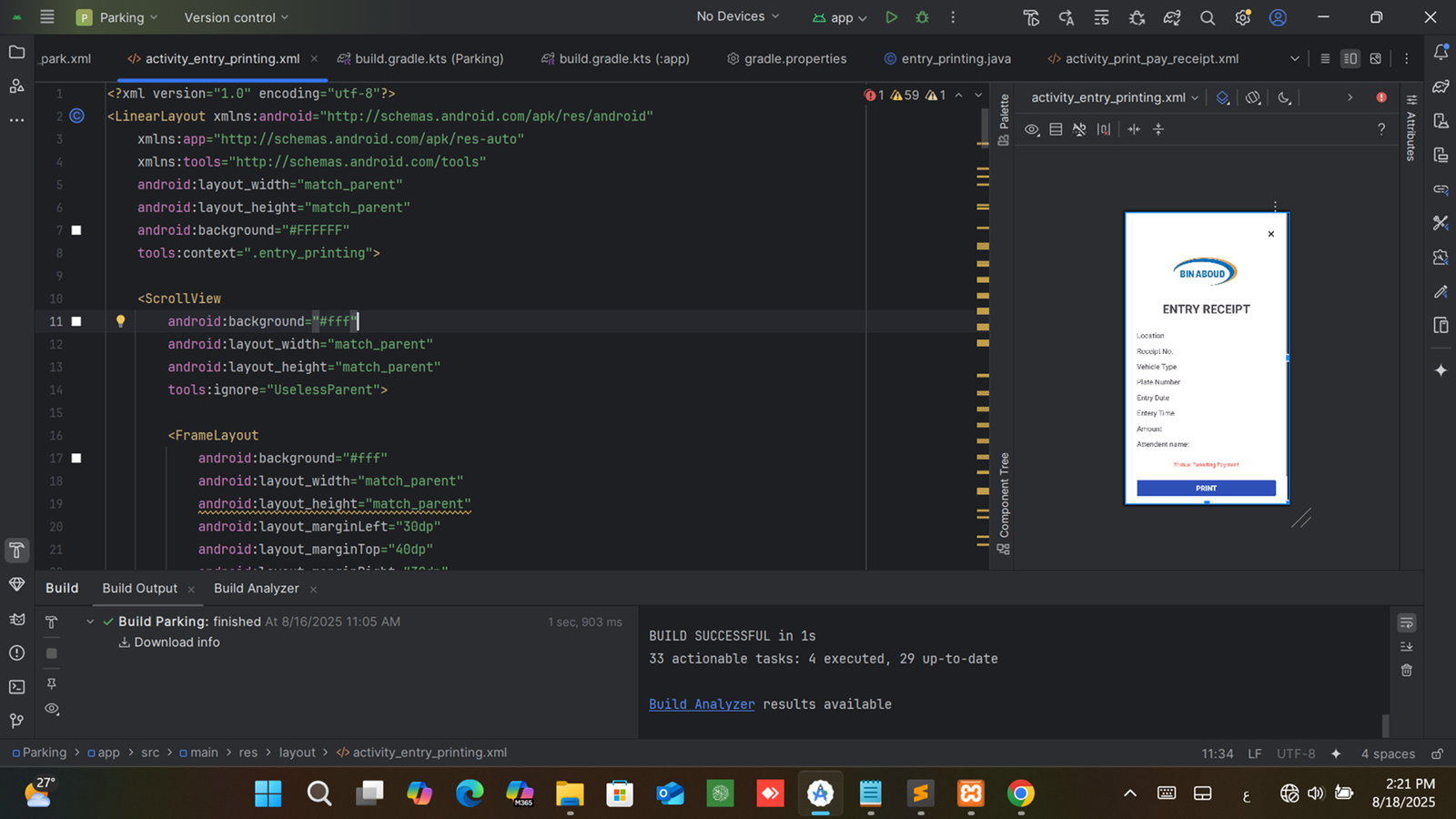Collapse the Build Parking result node
The width and height of the screenshot is (1456, 819).
[x=90, y=622]
